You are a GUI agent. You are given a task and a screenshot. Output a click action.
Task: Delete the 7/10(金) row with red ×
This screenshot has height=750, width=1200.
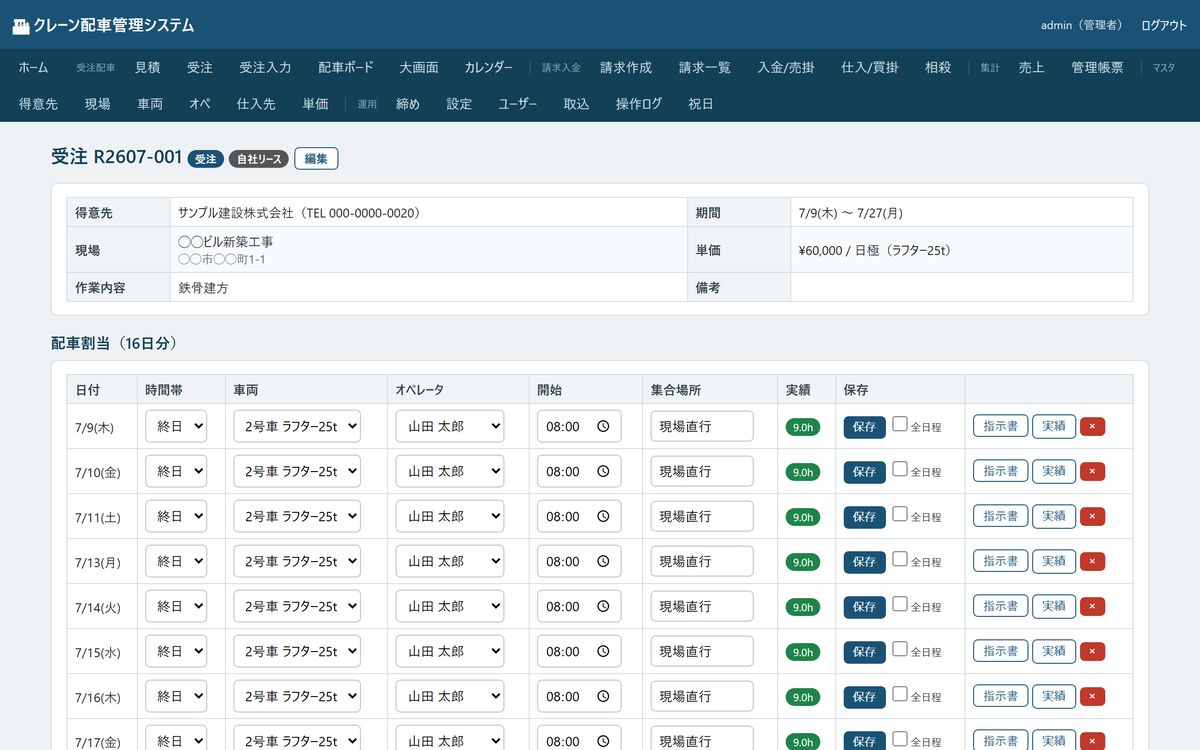point(1092,471)
